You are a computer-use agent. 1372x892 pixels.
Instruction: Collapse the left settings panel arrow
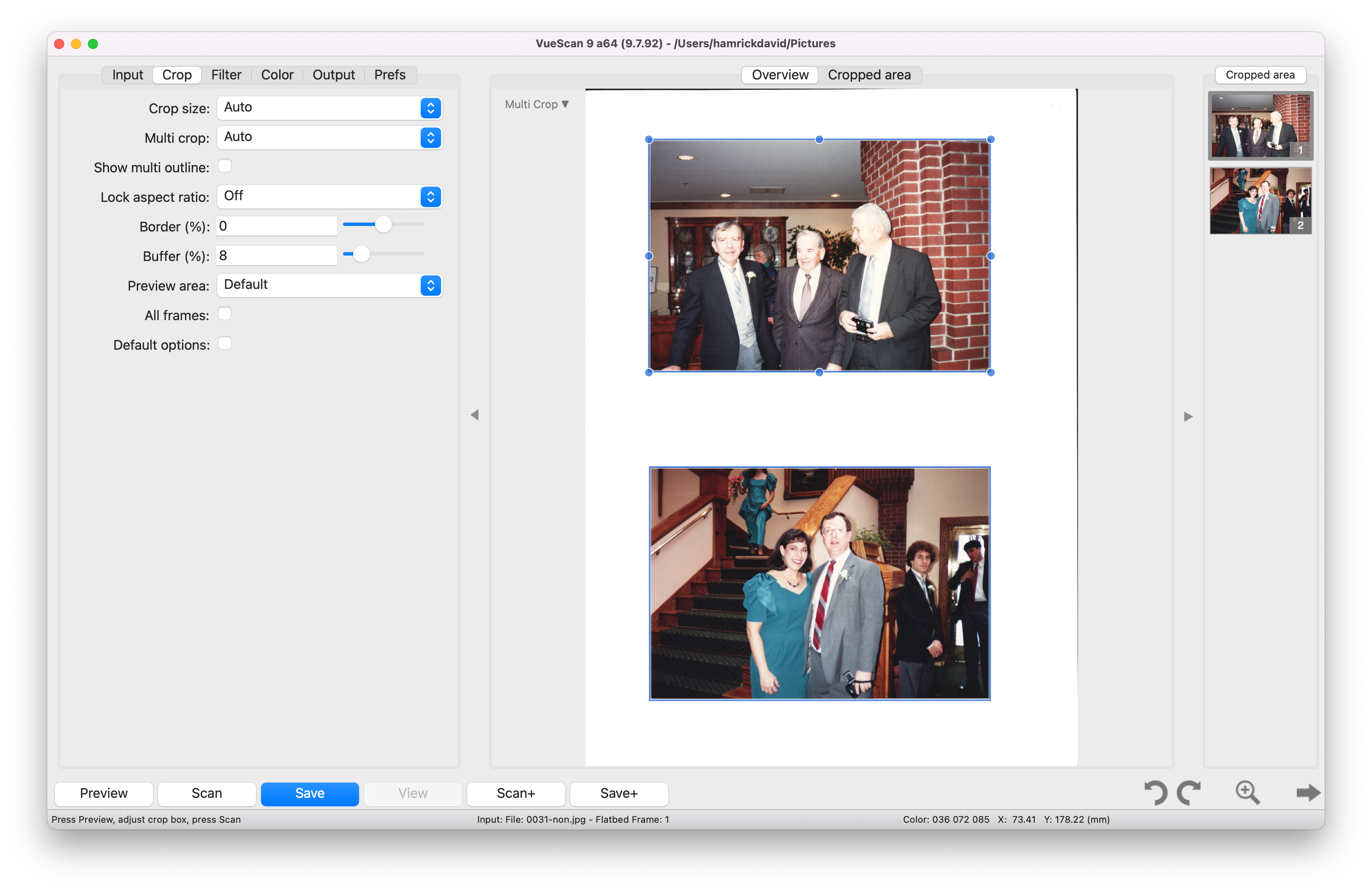(474, 416)
